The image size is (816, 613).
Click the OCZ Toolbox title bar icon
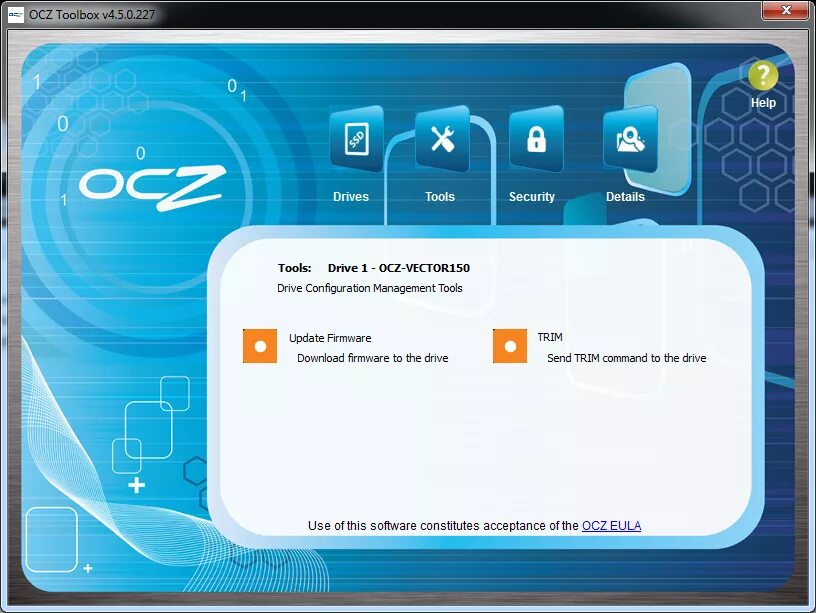coord(16,15)
